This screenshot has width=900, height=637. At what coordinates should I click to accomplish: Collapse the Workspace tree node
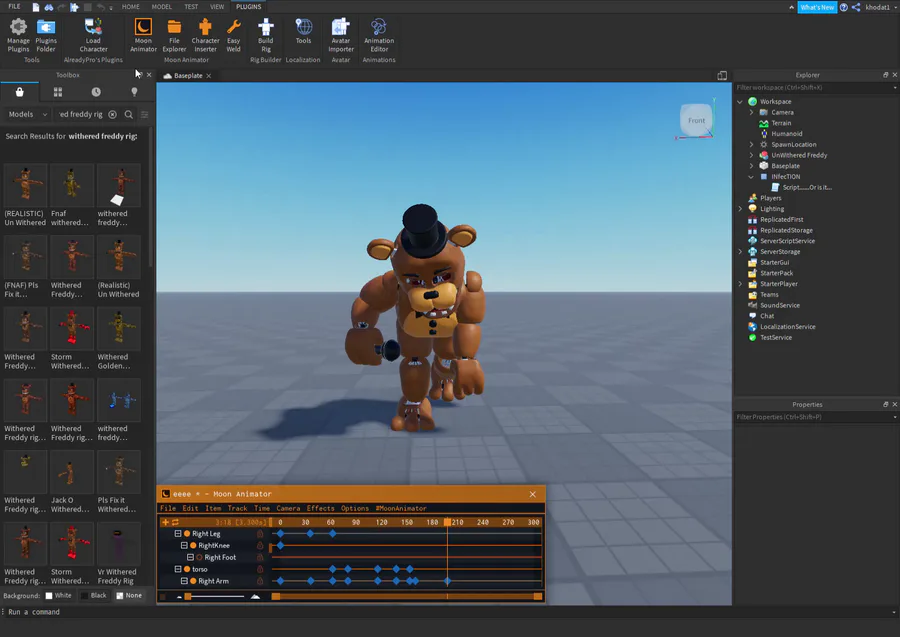[x=740, y=102]
